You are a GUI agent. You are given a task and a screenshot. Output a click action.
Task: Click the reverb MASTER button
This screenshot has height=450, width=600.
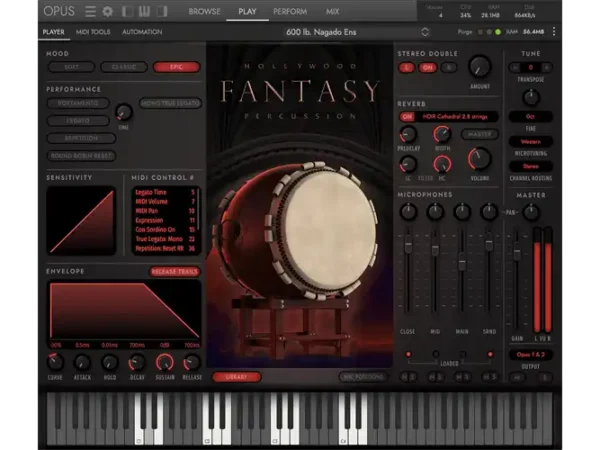pos(480,134)
